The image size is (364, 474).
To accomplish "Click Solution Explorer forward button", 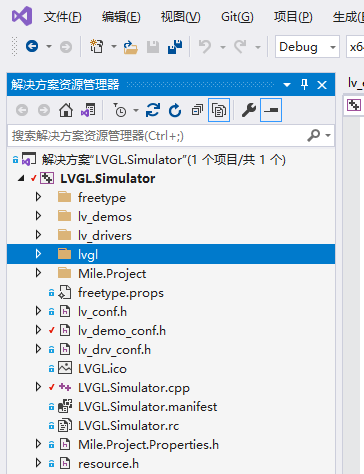I will coord(44,110).
